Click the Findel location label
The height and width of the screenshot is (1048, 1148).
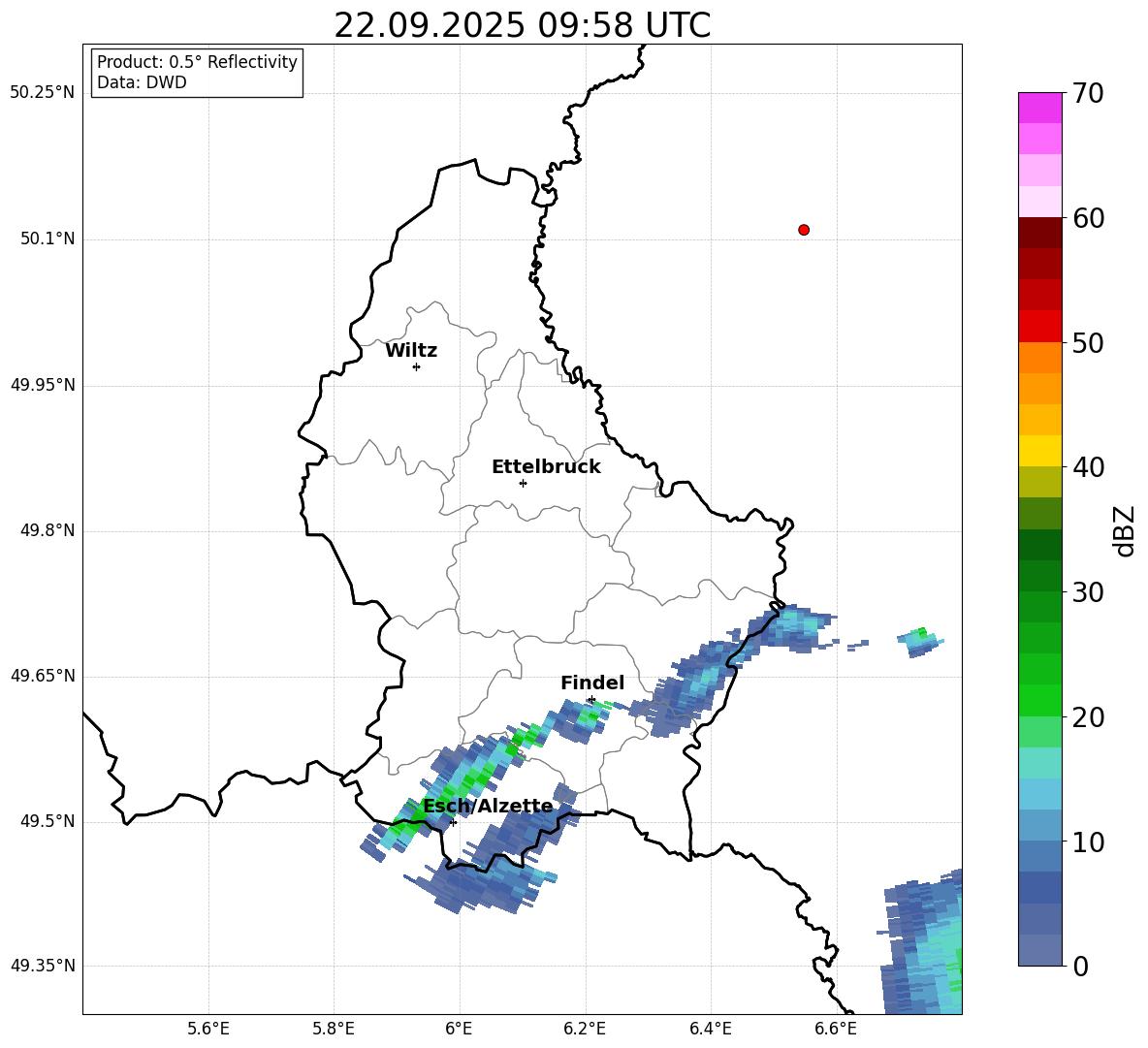592,683
